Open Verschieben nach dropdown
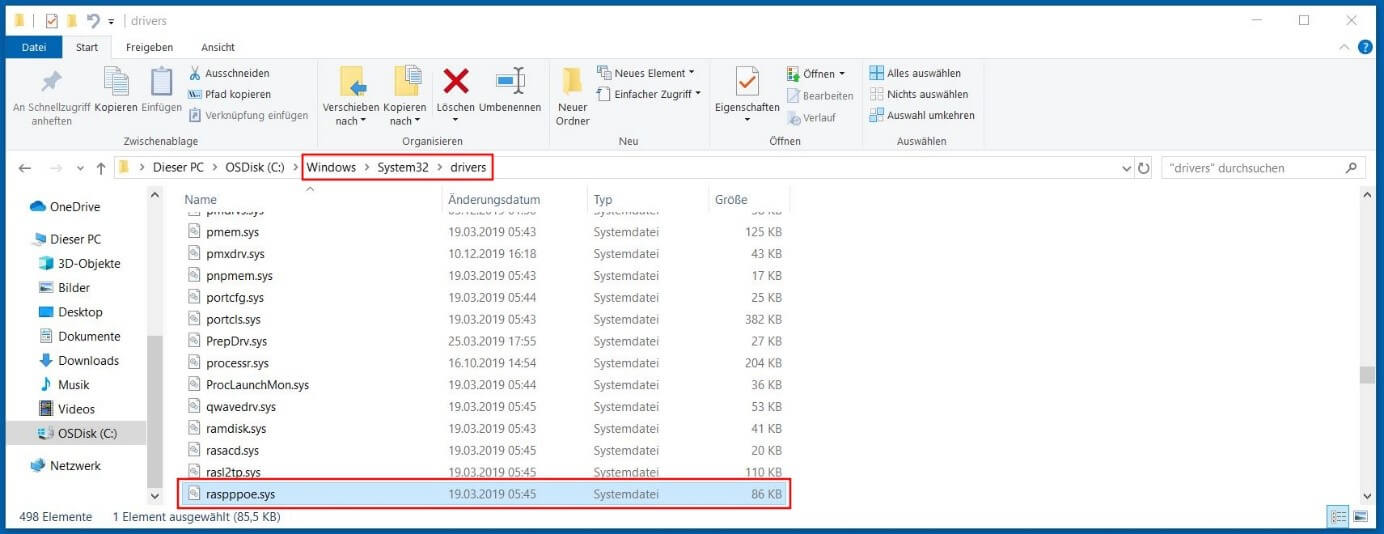Viewport: 1384px width, 534px height. (350, 97)
